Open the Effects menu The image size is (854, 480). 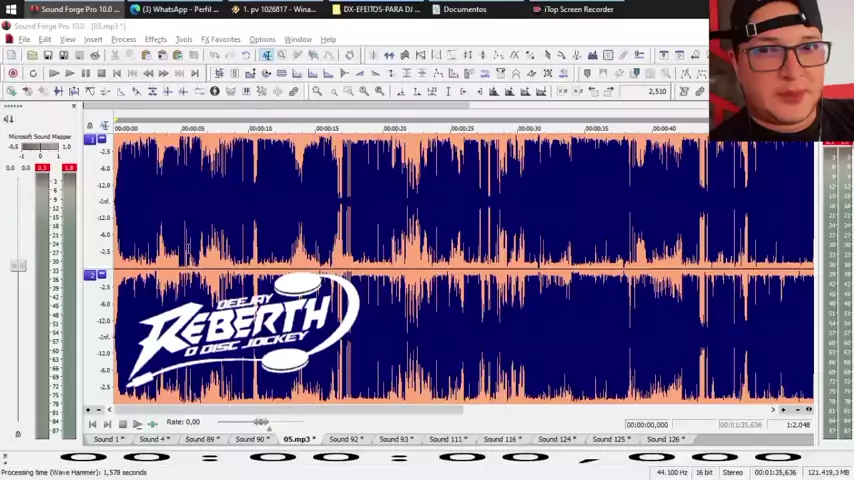(x=155, y=40)
